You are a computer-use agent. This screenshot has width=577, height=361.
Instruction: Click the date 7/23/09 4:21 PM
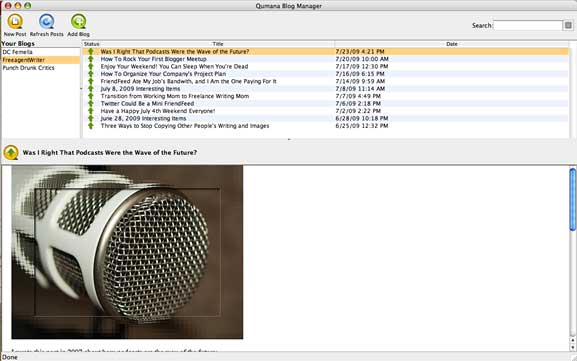[360, 52]
